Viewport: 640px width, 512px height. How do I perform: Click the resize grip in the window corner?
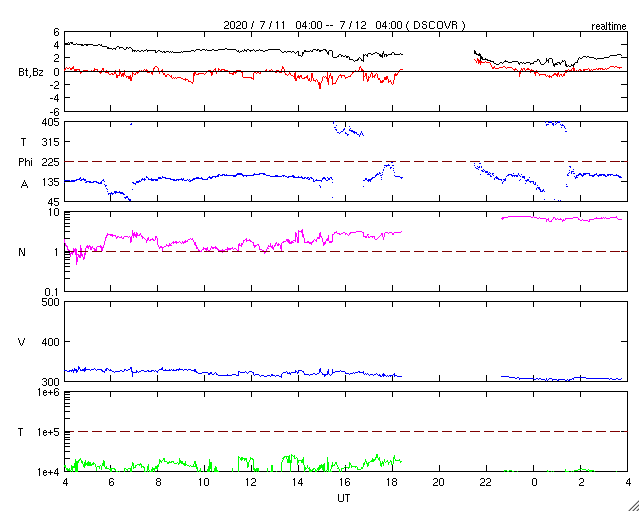point(633,506)
